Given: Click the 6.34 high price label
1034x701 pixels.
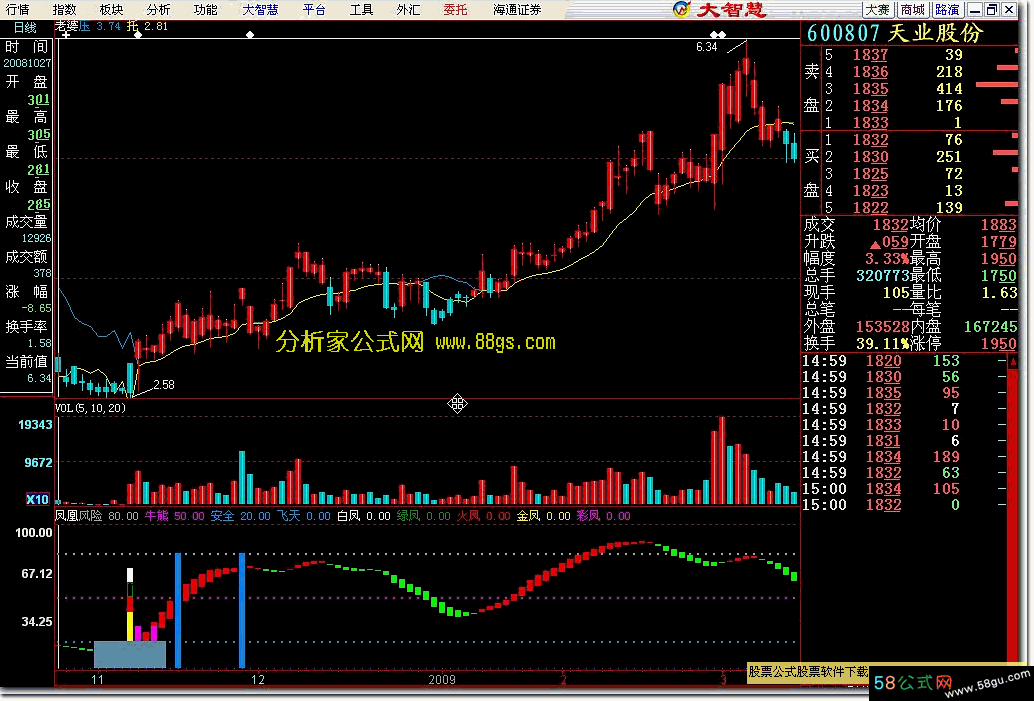Looking at the screenshot, I should click(x=706, y=47).
